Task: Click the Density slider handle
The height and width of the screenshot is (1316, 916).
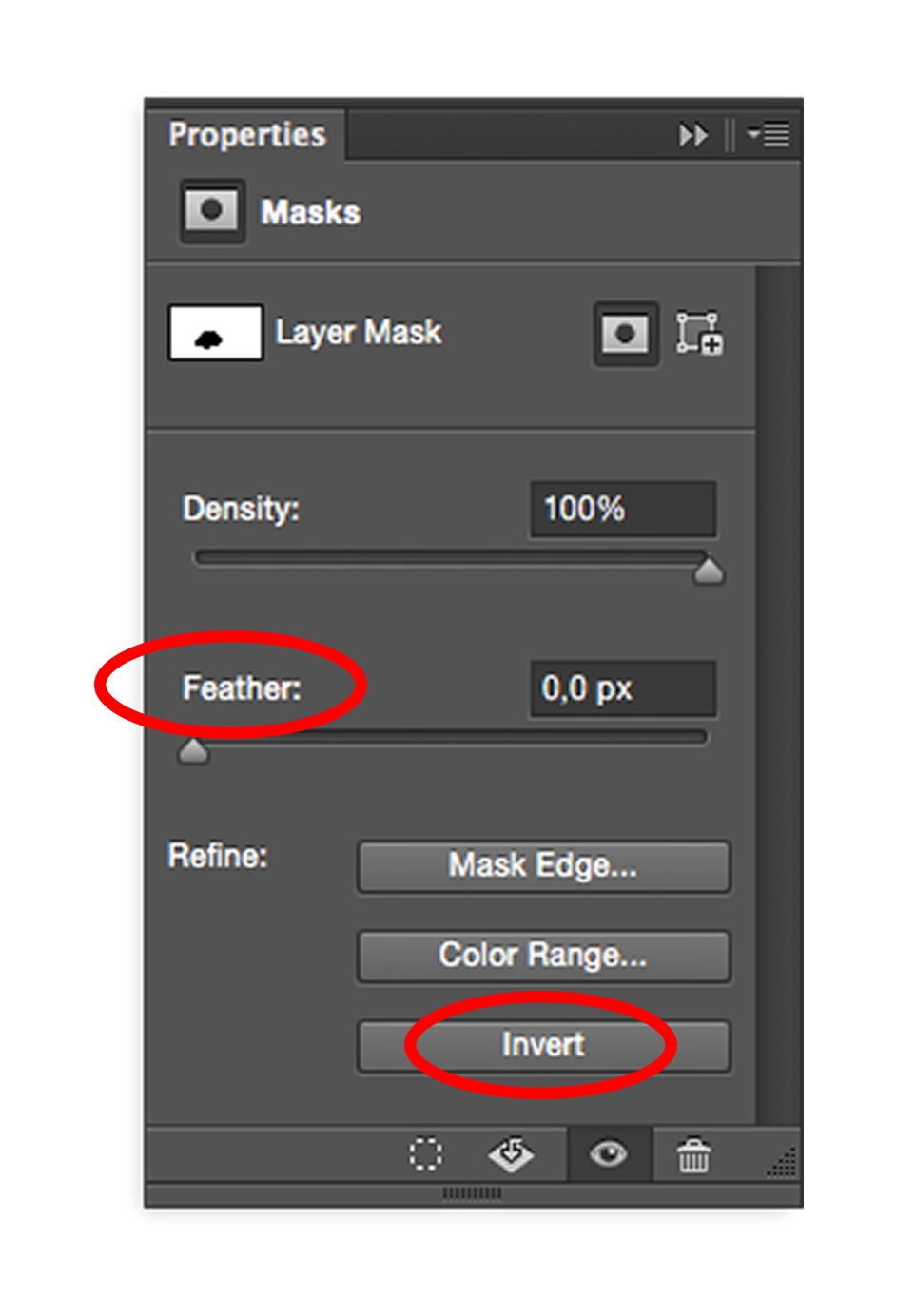Action: 709,571
